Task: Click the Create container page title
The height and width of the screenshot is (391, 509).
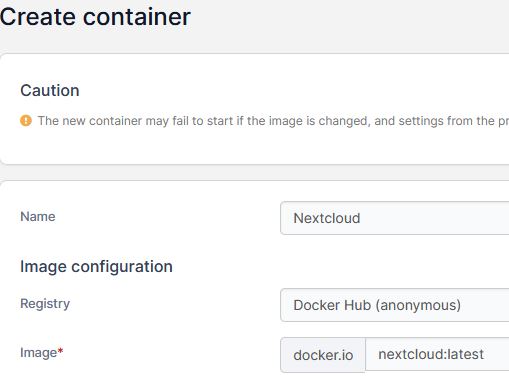Action: (95, 17)
